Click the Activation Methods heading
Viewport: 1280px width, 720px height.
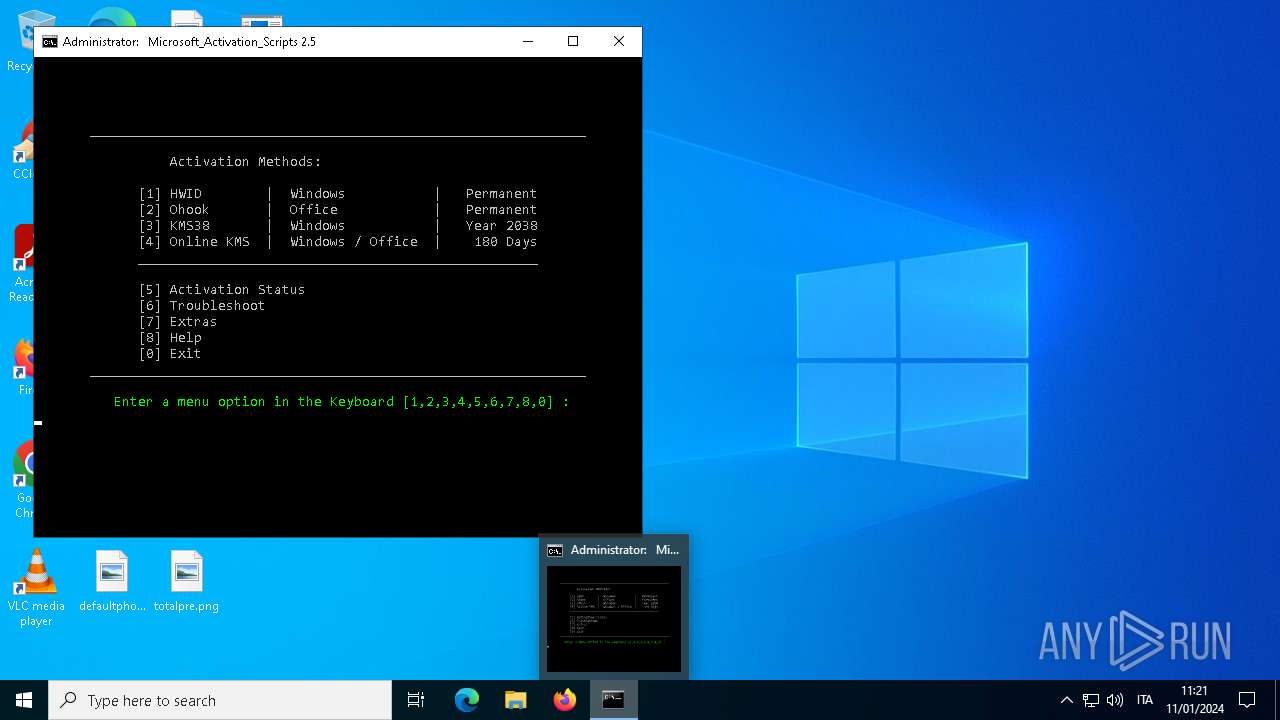pos(245,162)
